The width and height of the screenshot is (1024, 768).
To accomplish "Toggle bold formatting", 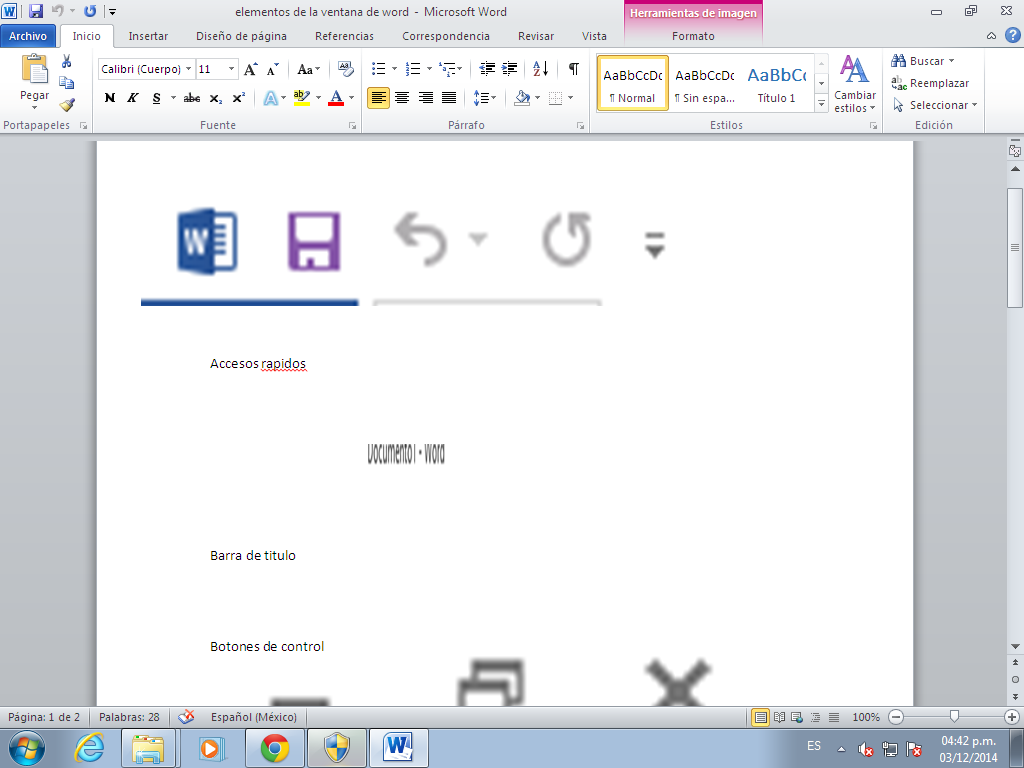I will pyautogui.click(x=110, y=97).
